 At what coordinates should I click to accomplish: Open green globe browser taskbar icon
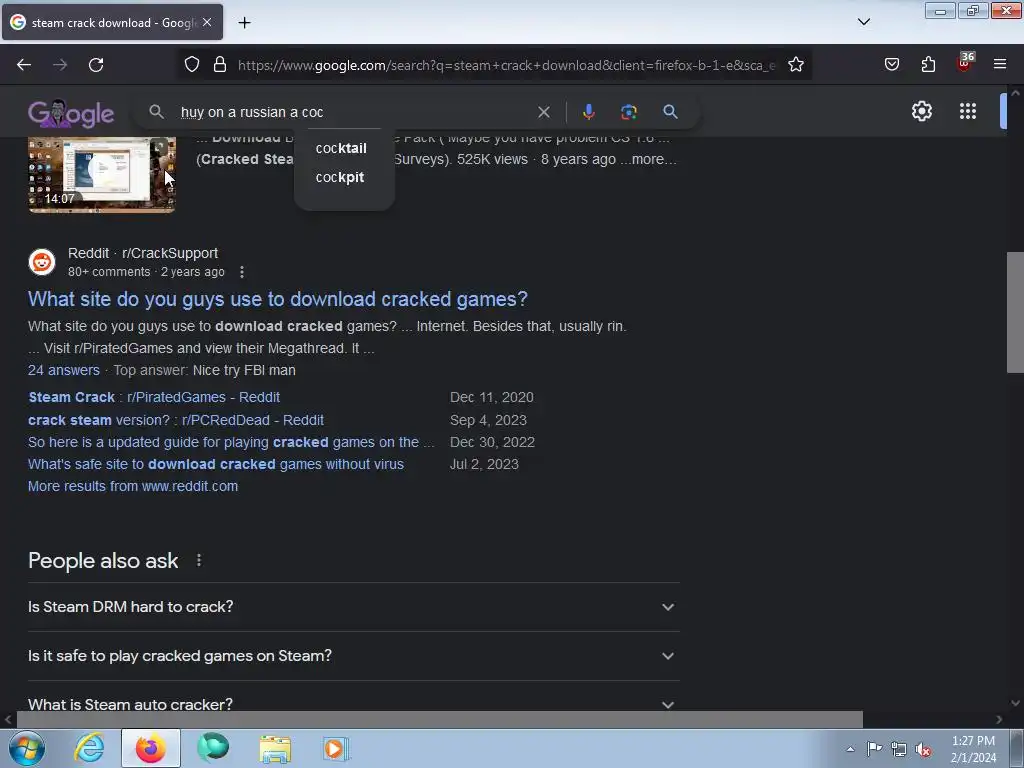point(214,748)
